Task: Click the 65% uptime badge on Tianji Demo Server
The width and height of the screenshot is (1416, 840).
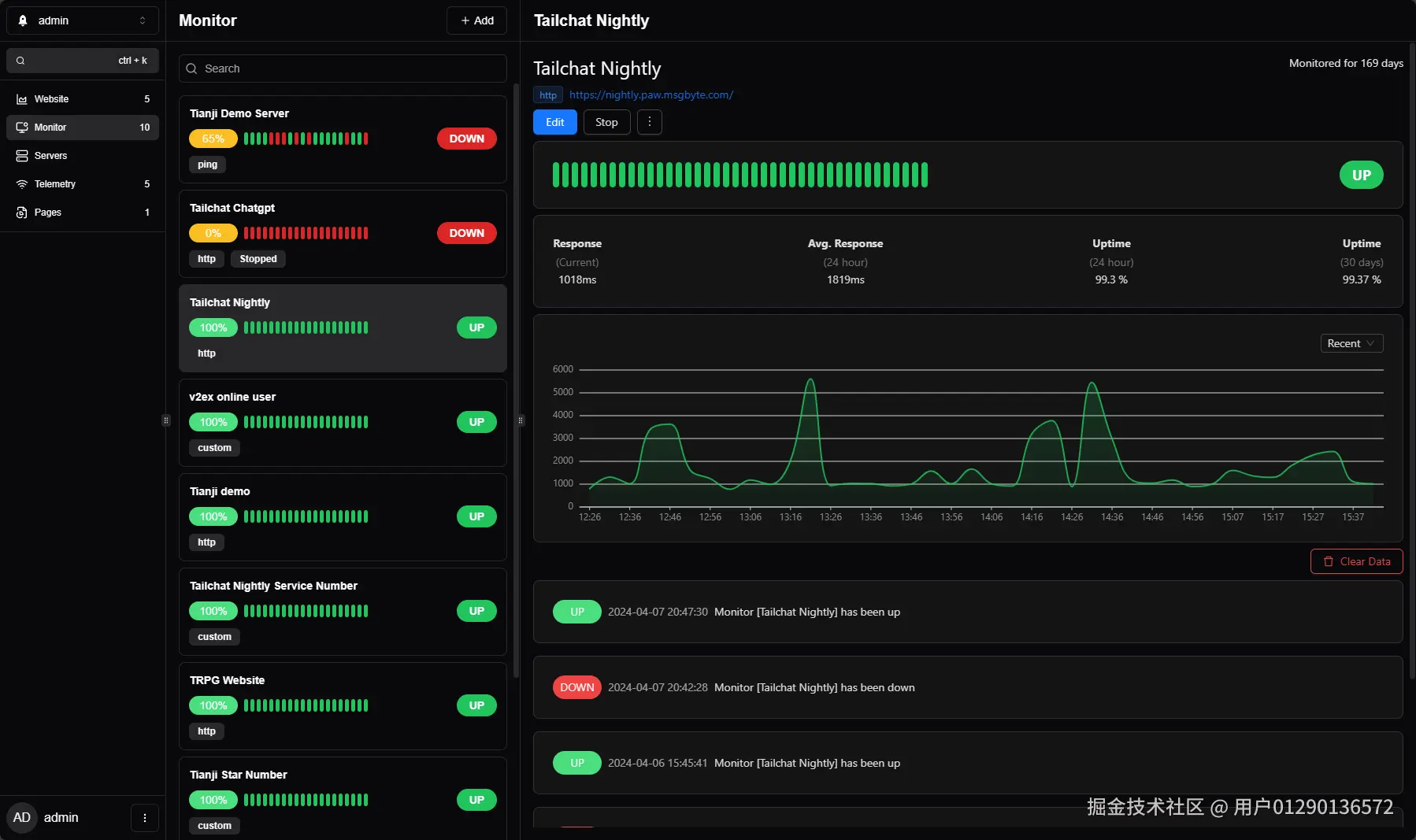Action: click(x=213, y=139)
